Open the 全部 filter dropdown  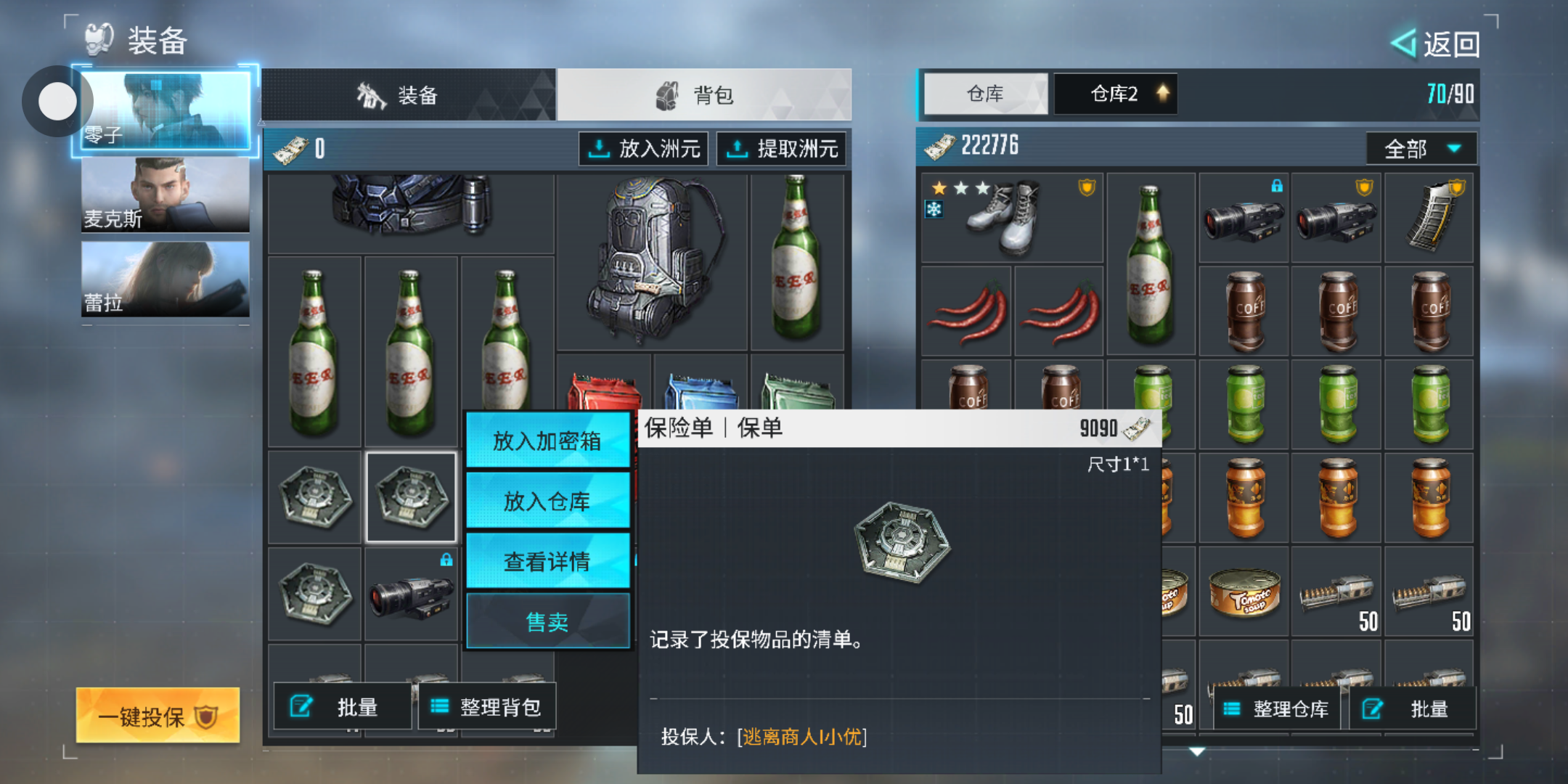click(x=1421, y=148)
